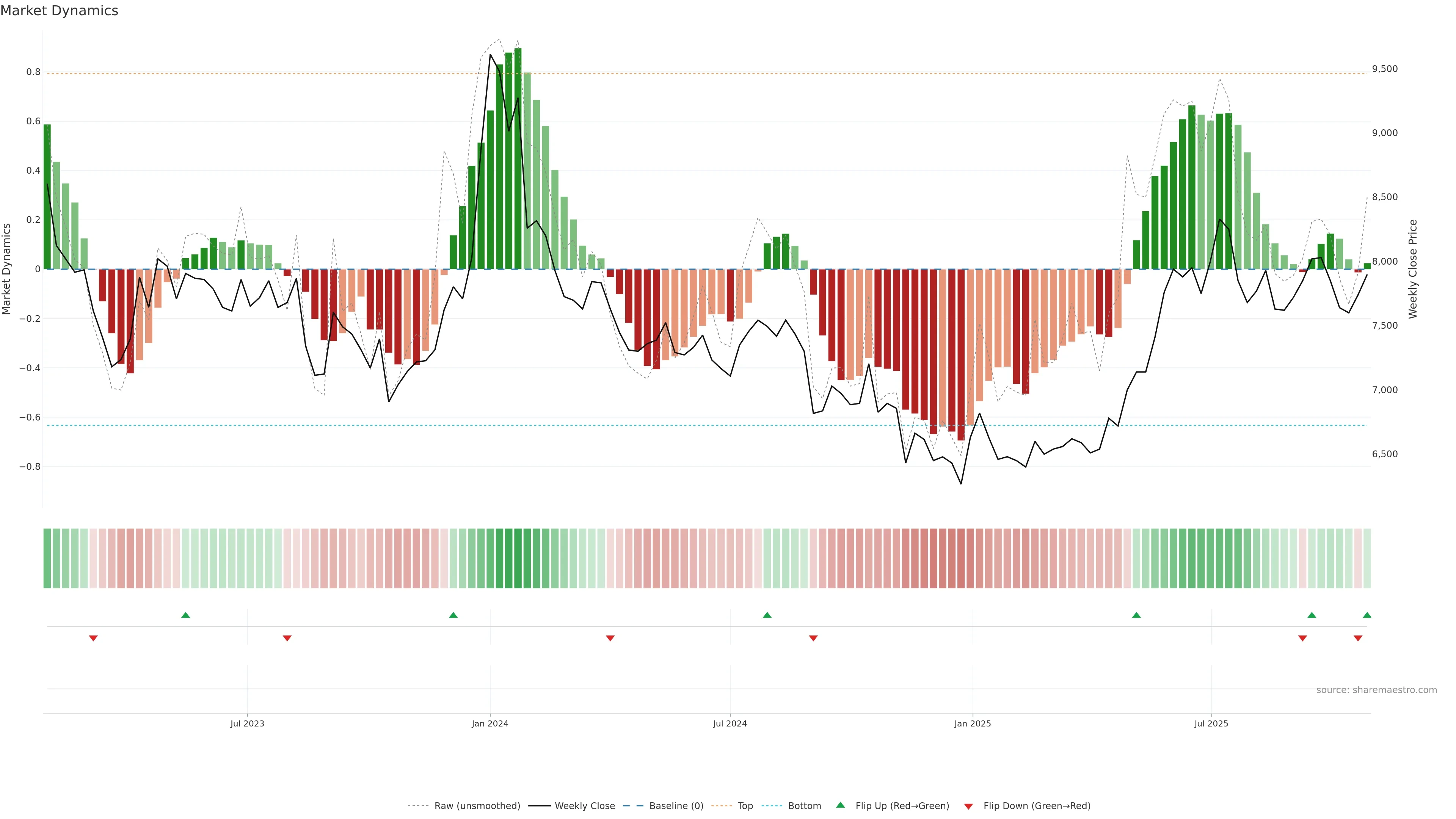Toggle the Baseline (0) legend entry

click(676, 806)
